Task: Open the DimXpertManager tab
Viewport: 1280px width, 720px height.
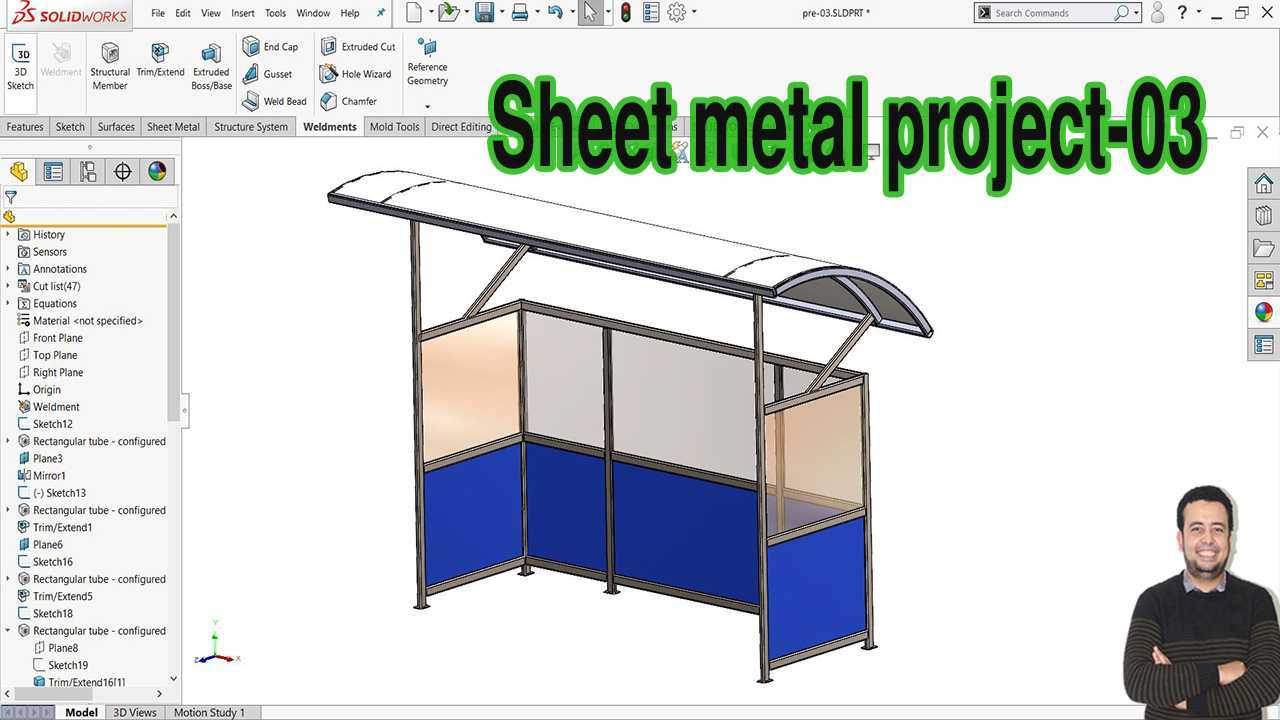Action: (x=123, y=172)
